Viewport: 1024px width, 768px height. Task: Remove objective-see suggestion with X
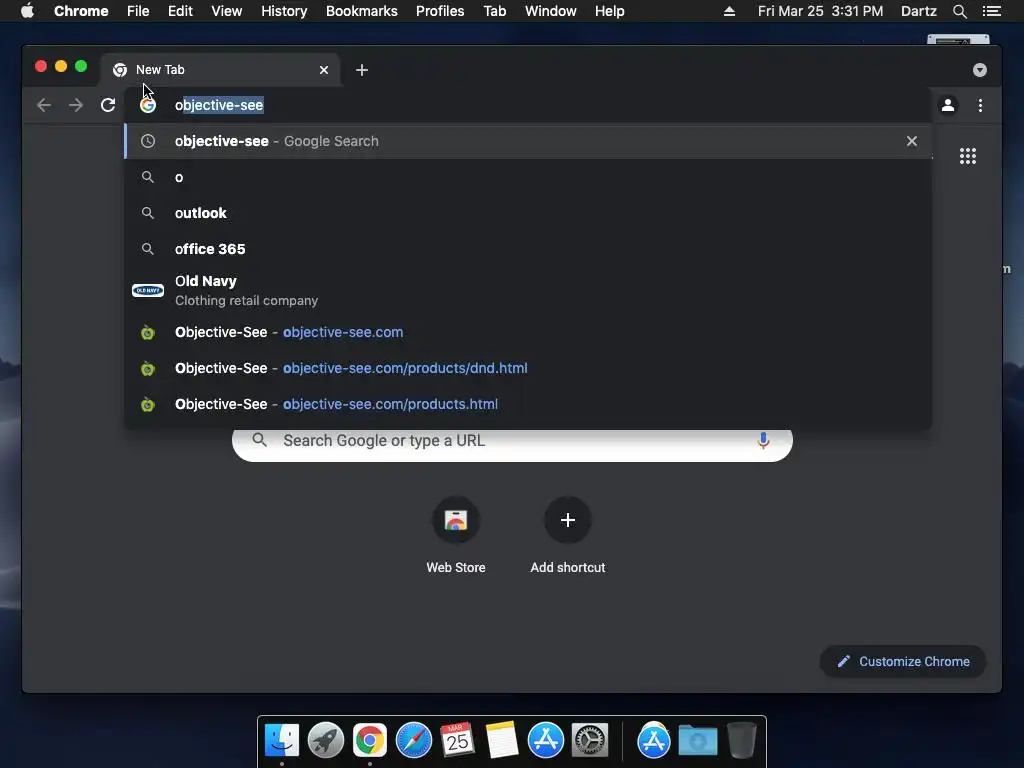(x=912, y=141)
